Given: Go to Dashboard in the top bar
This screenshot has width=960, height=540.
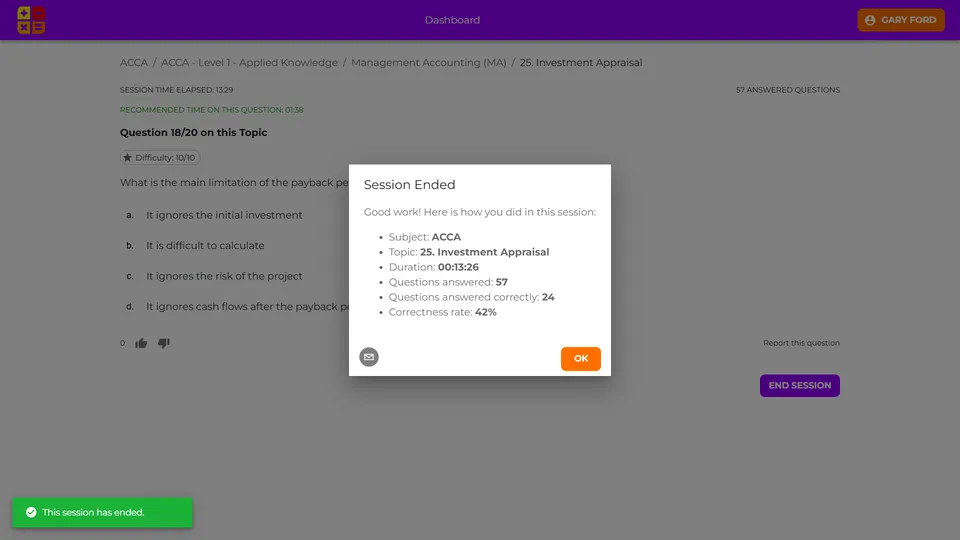Looking at the screenshot, I should point(452,20).
